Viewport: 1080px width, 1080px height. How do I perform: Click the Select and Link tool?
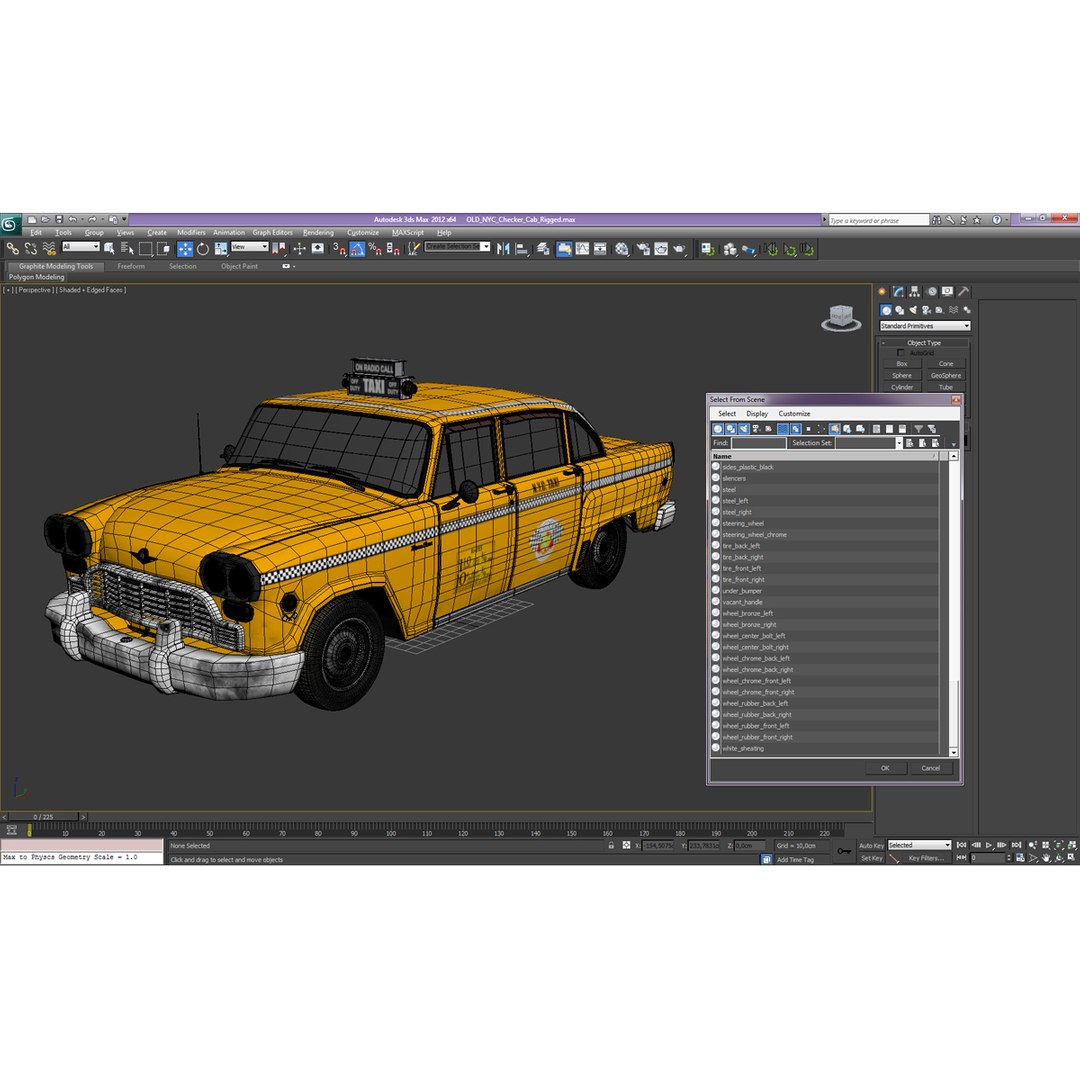click(12, 249)
